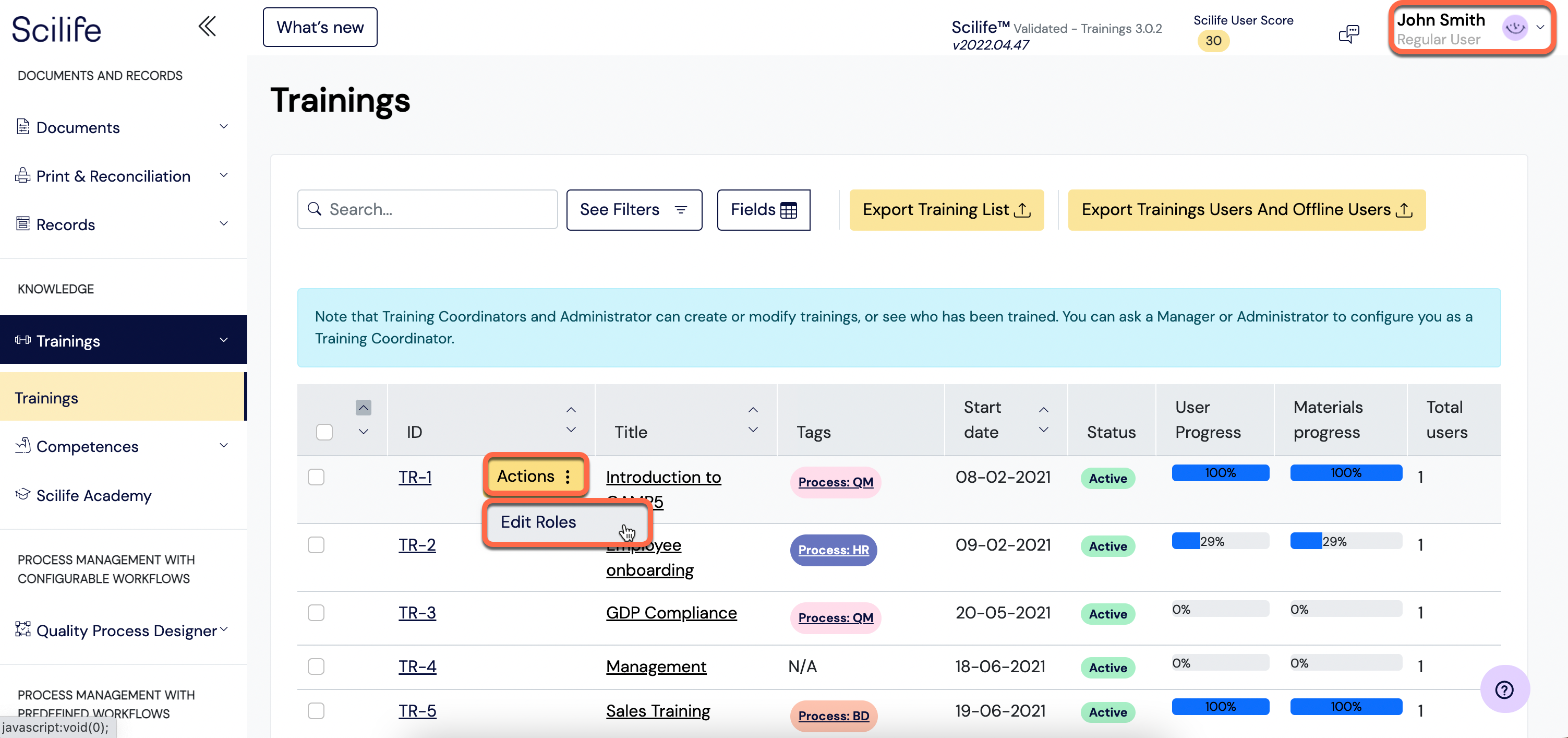The height and width of the screenshot is (738, 1568).
Task: Click the feedback chat bubble icon
Action: click(x=1349, y=33)
